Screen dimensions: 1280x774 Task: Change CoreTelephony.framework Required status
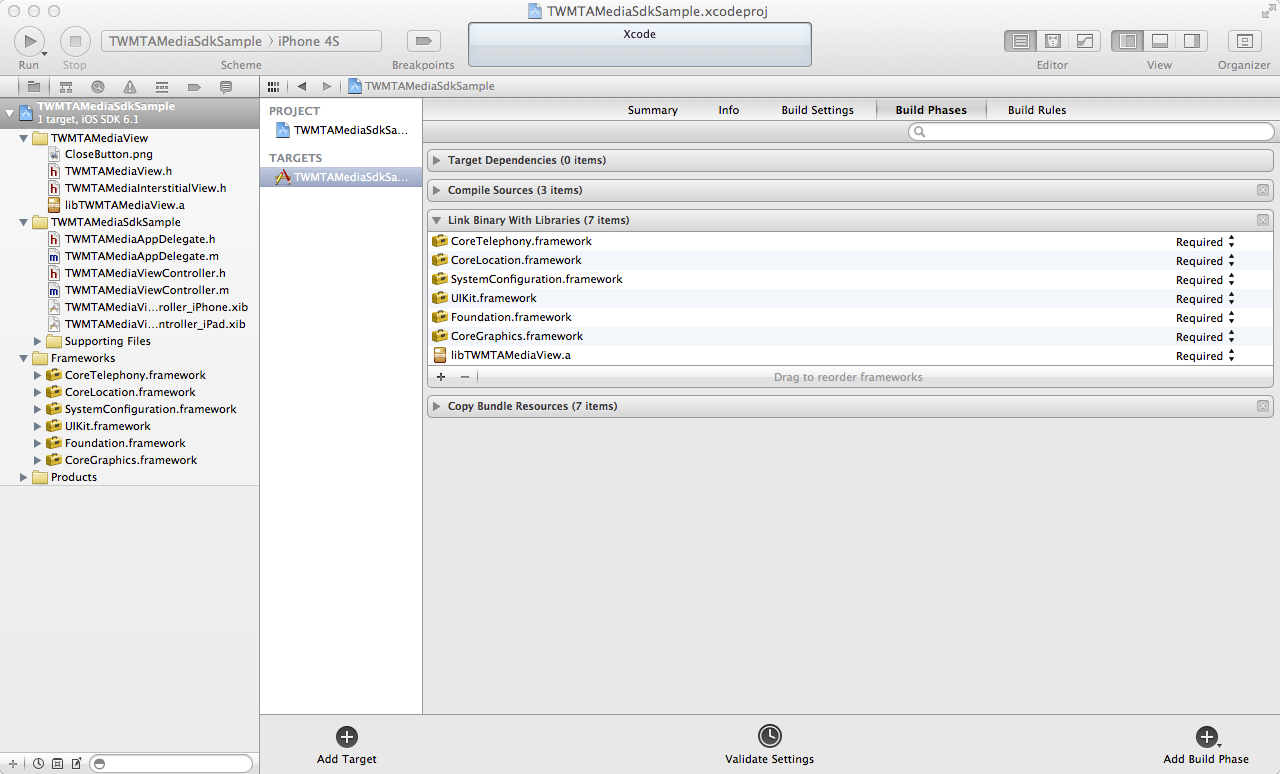point(1205,241)
